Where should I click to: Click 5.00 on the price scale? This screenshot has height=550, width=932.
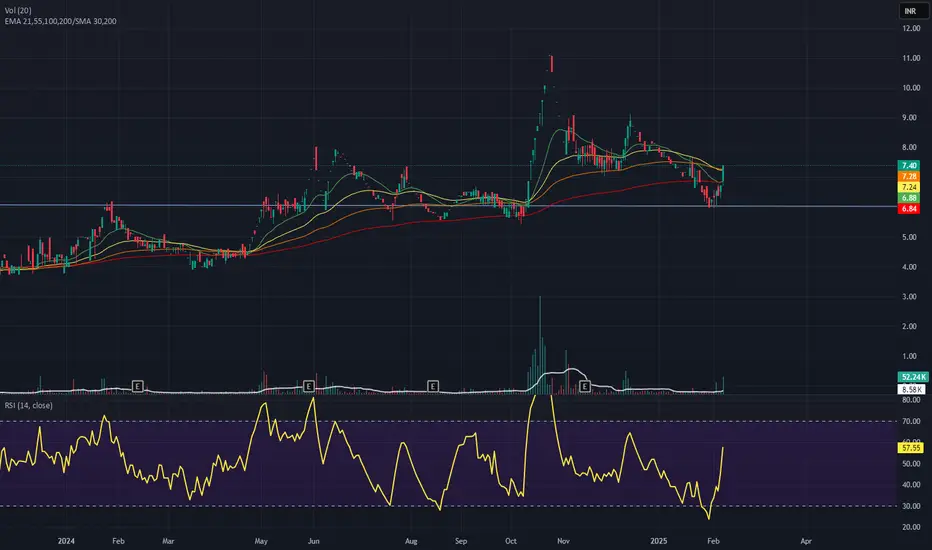point(909,237)
